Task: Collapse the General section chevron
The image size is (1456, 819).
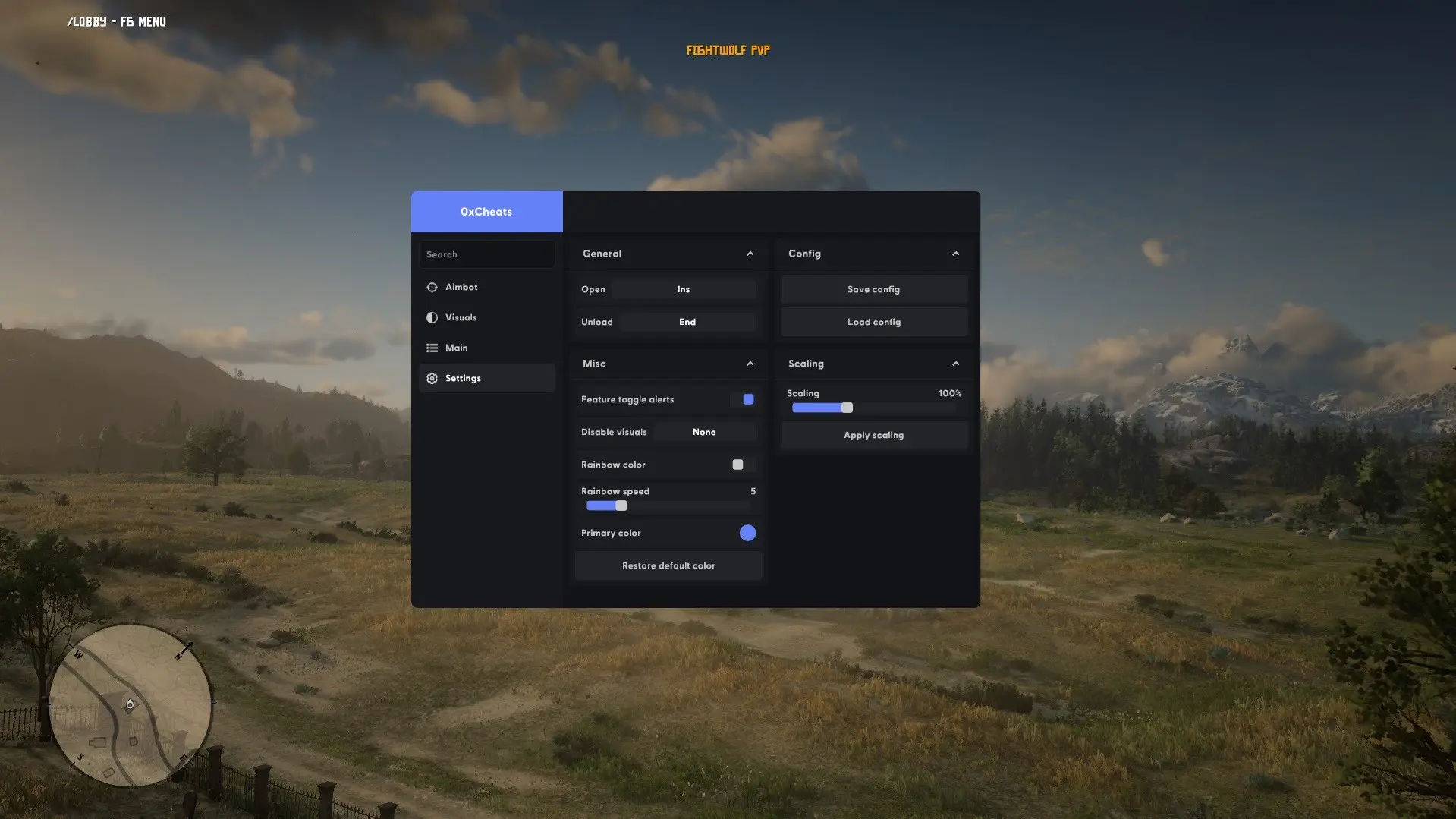Action: 750,254
